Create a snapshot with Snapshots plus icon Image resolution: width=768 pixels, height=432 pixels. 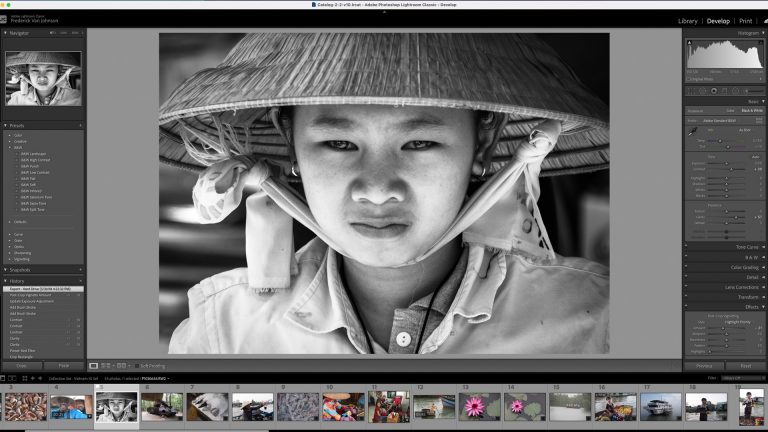pos(81,270)
